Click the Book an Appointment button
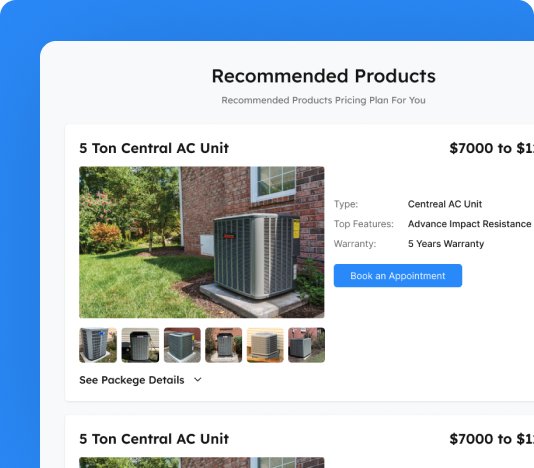The height and width of the screenshot is (468, 534). (398, 276)
